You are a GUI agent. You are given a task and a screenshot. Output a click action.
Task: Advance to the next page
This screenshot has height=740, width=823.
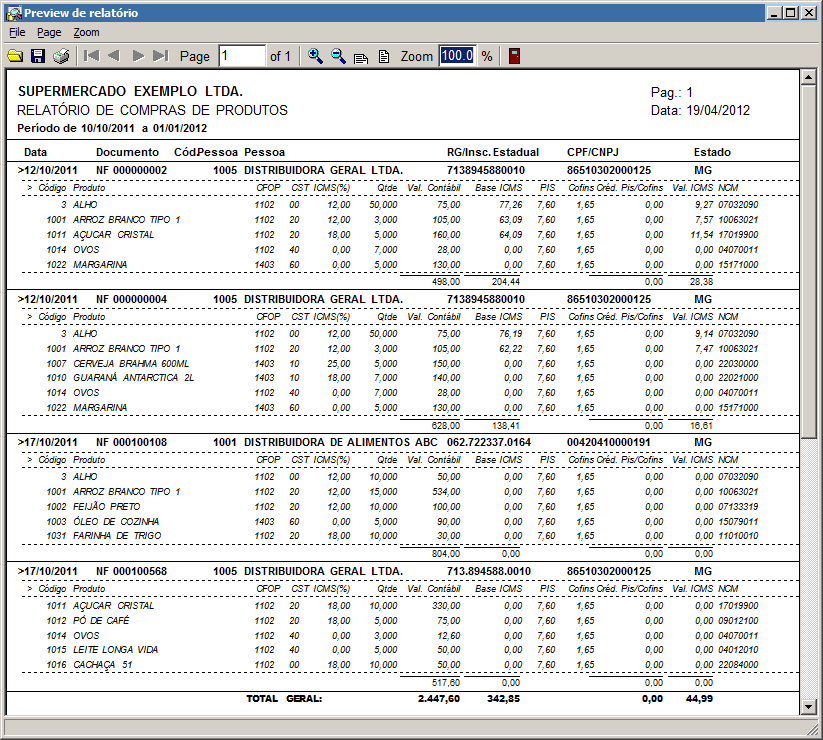point(138,56)
